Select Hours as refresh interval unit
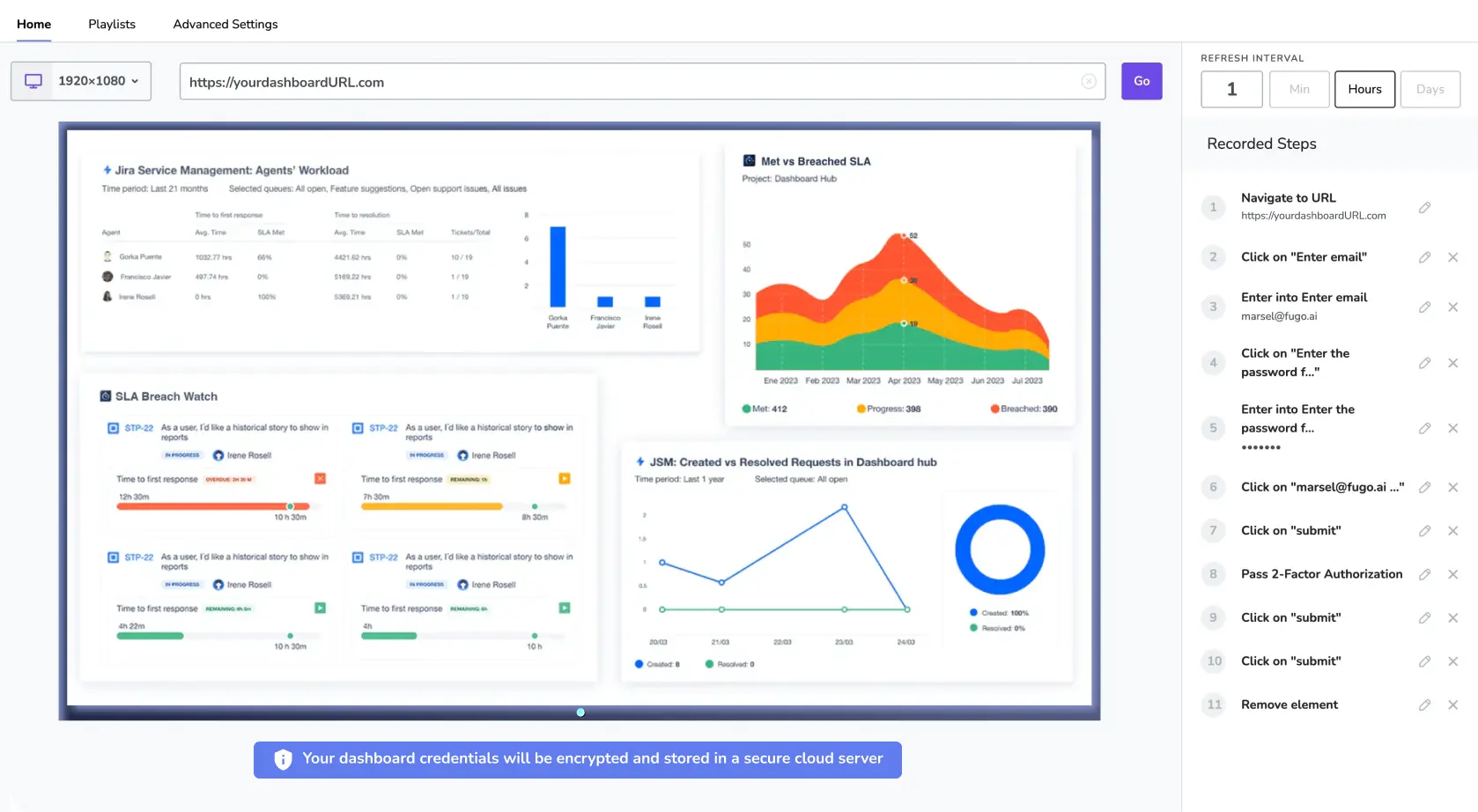This screenshot has width=1478, height=812. (x=1363, y=89)
